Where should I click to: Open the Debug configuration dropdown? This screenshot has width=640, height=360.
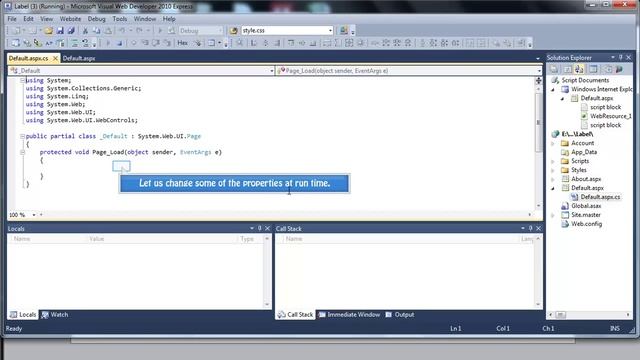pos(220,31)
